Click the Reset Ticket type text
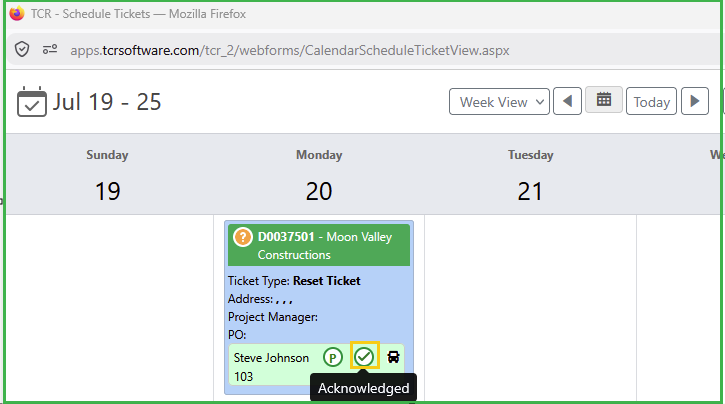725x404 pixels. tap(326, 281)
